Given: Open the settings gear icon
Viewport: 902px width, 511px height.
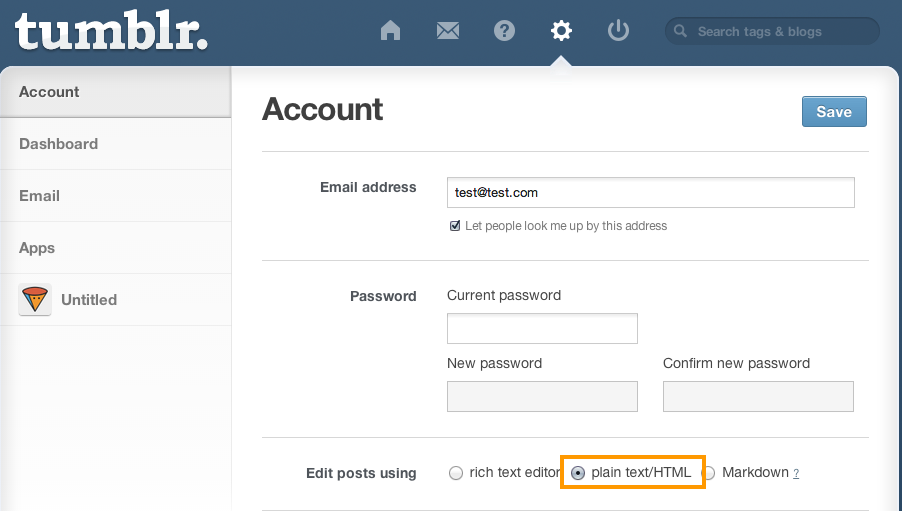Looking at the screenshot, I should 561,30.
